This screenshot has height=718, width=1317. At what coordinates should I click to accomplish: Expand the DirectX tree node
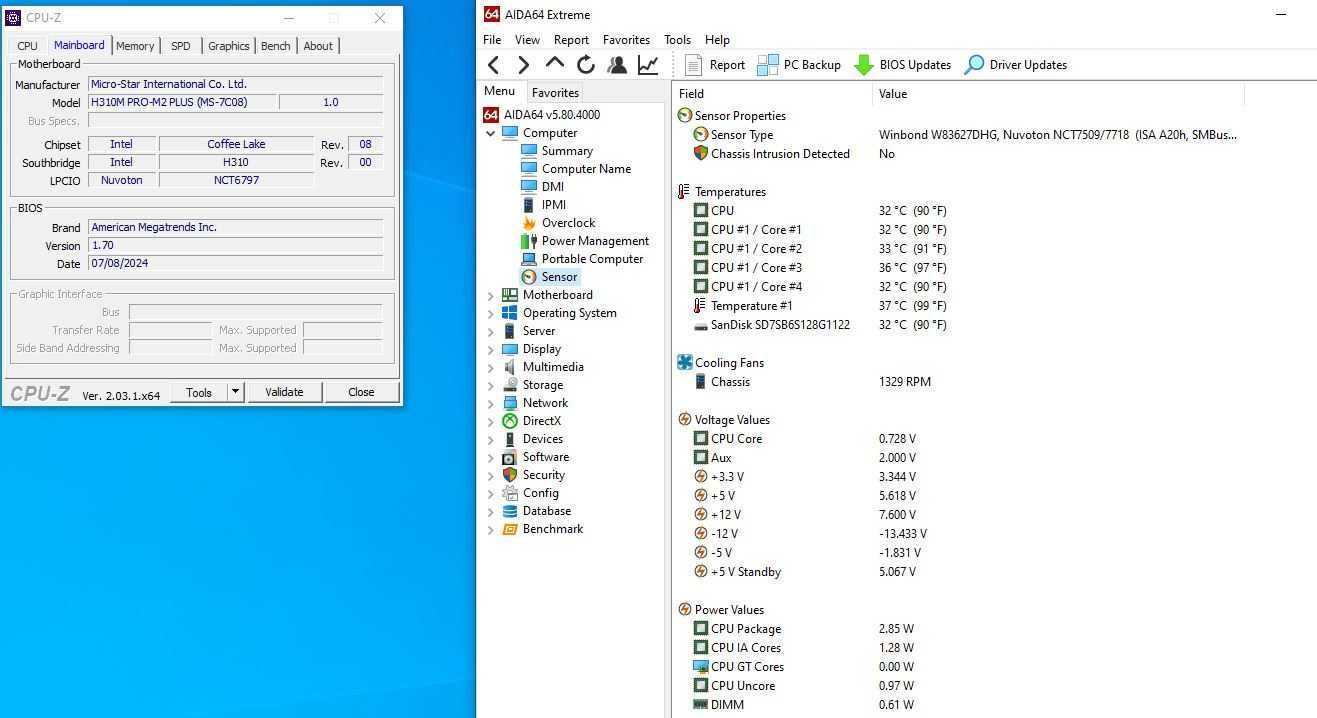(x=491, y=421)
